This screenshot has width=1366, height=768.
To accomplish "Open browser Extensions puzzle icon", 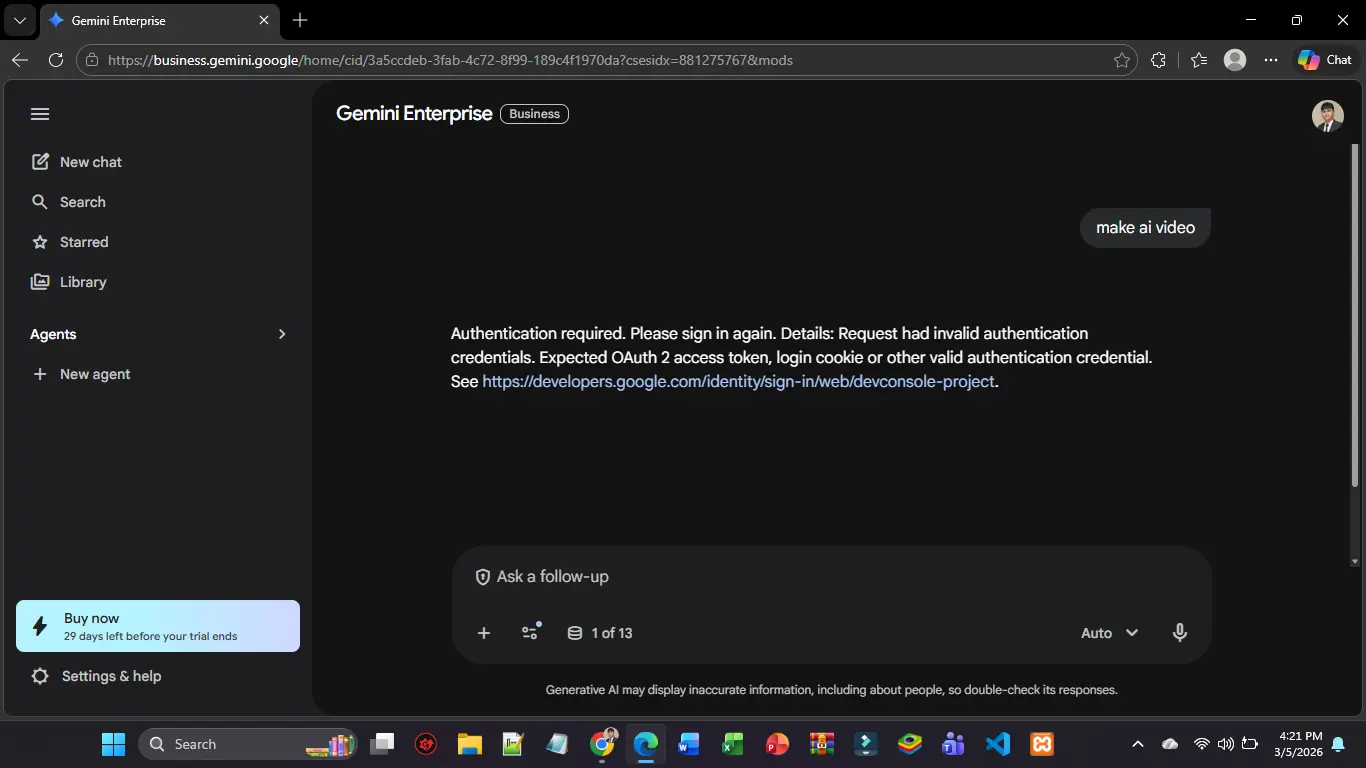I will point(1159,60).
